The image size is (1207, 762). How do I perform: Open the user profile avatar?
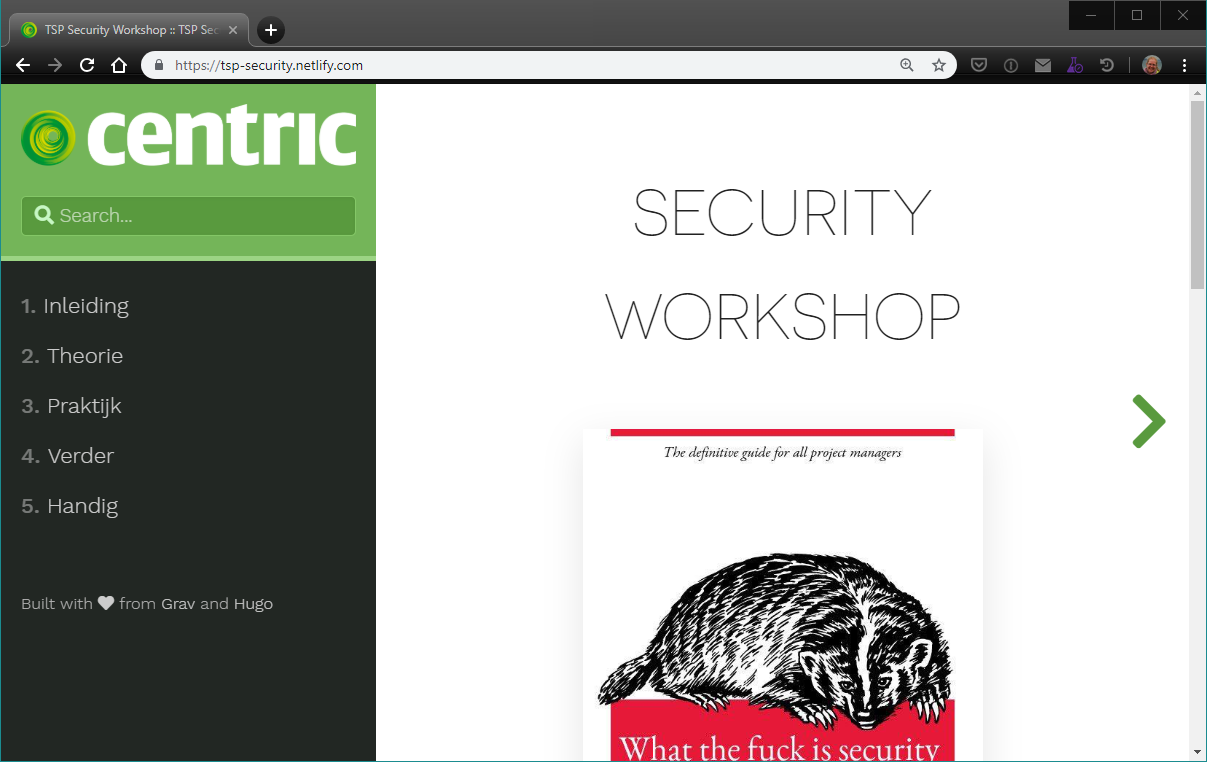(1152, 65)
